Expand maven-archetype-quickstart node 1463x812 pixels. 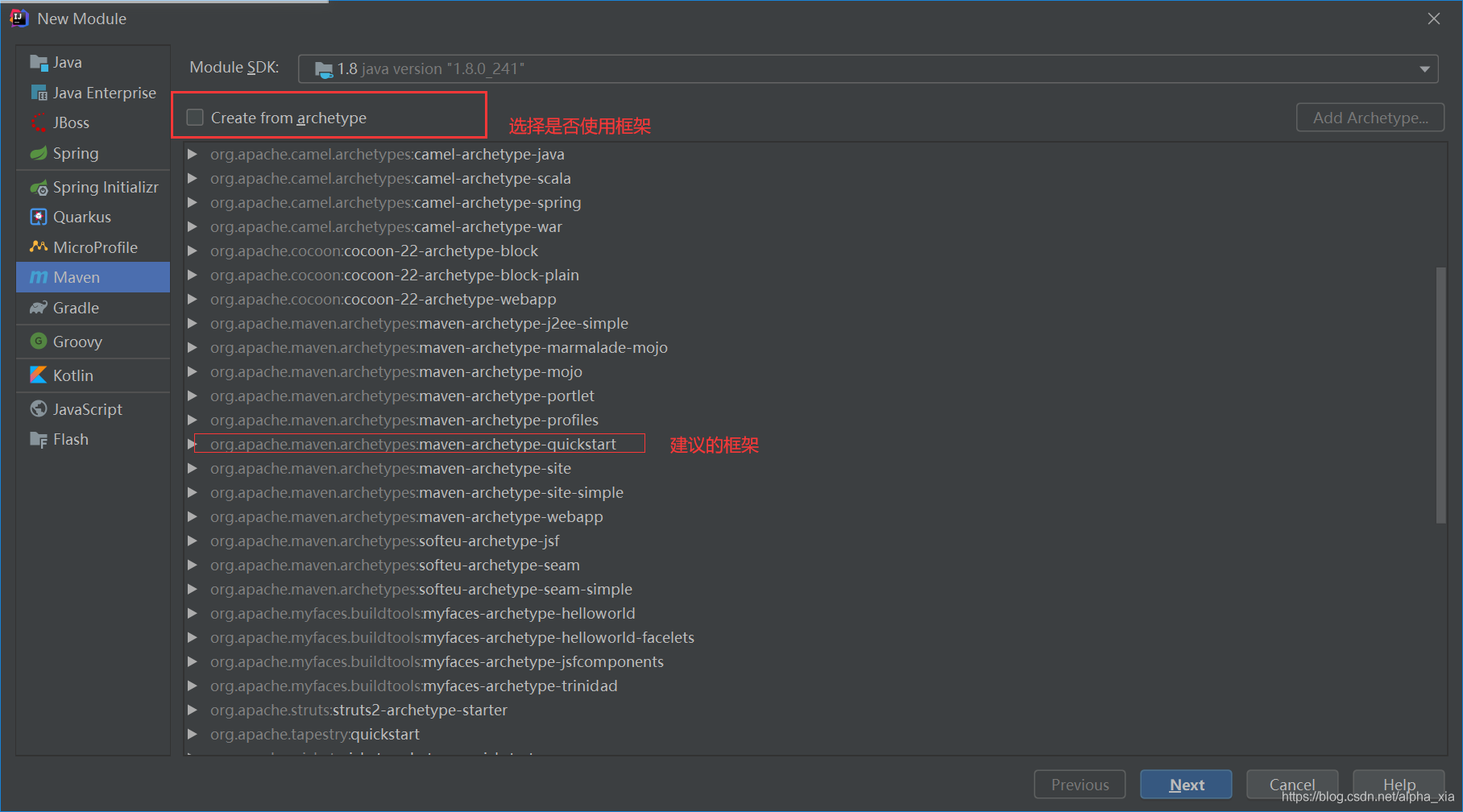tap(192, 444)
